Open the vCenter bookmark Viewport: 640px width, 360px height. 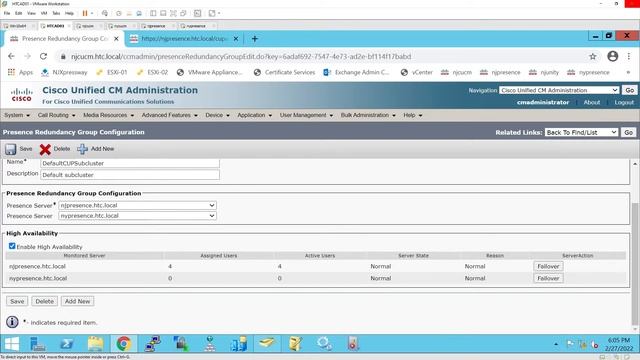pos(417,72)
